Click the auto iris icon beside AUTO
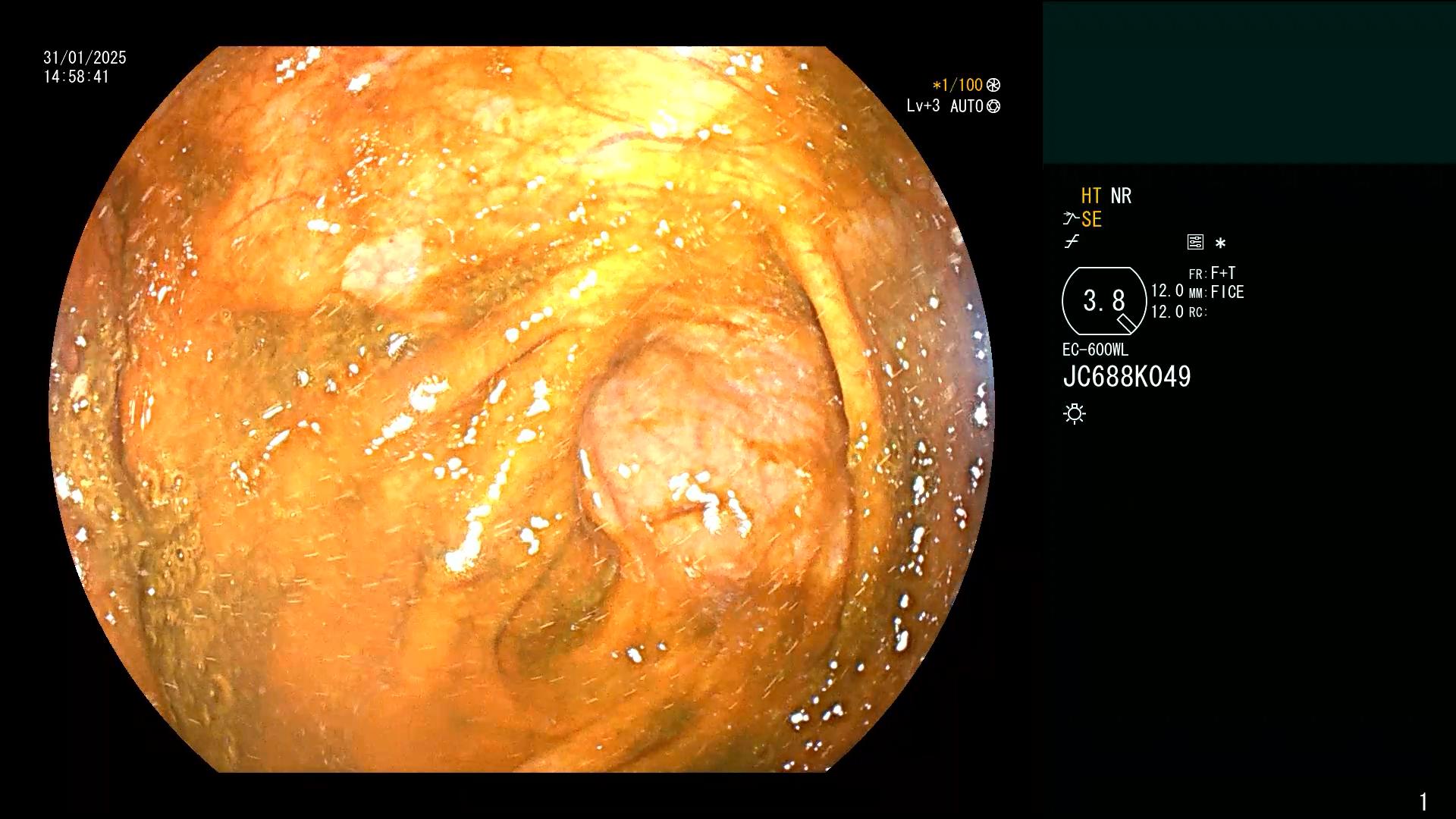Screen dimensions: 1456x819 [x=993, y=107]
